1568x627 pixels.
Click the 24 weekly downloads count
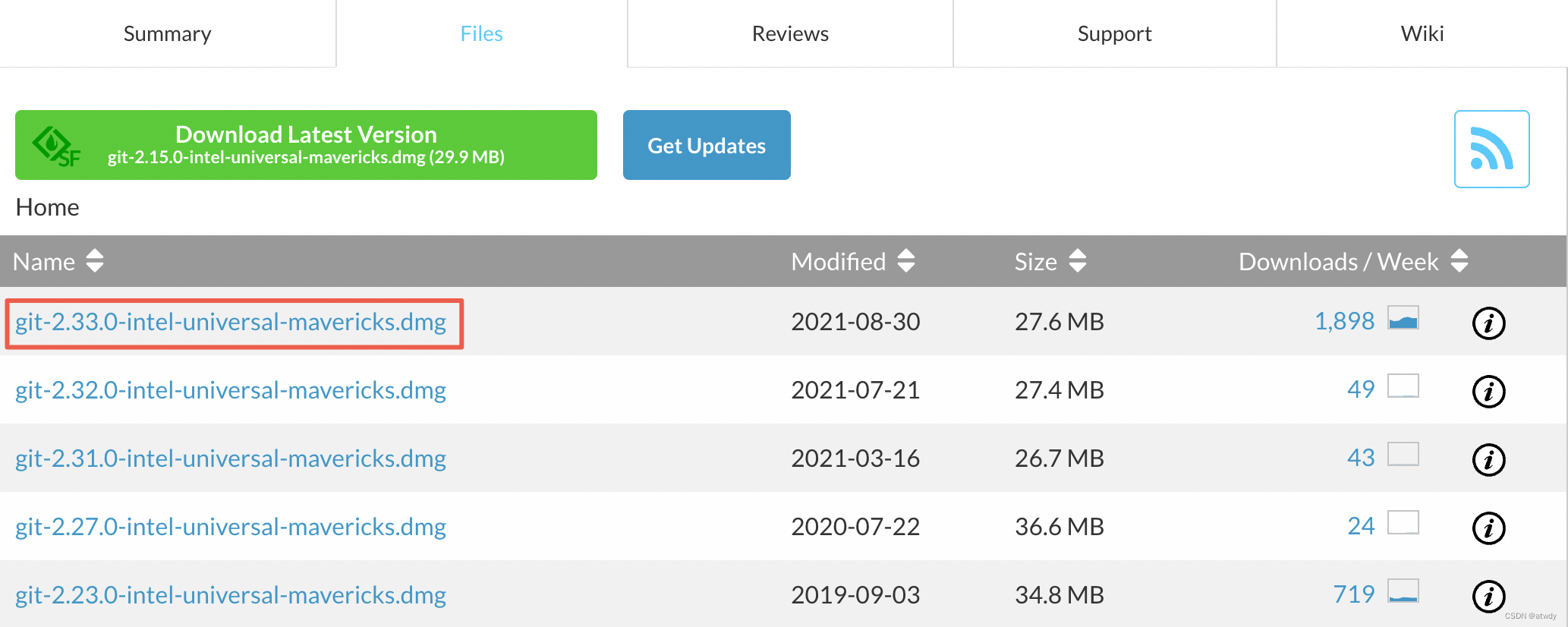point(1361,526)
